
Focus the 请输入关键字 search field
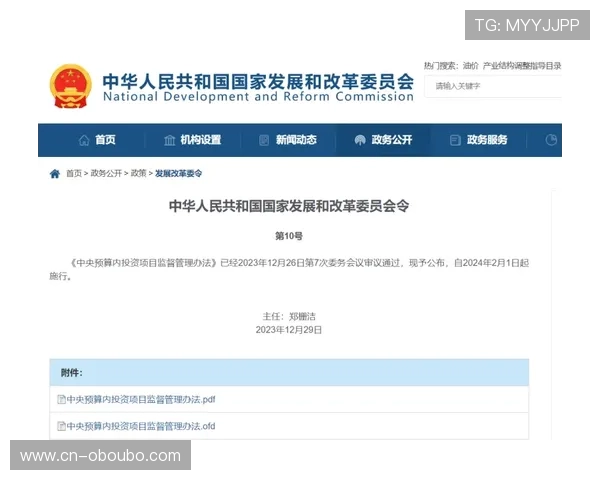tap(493, 86)
